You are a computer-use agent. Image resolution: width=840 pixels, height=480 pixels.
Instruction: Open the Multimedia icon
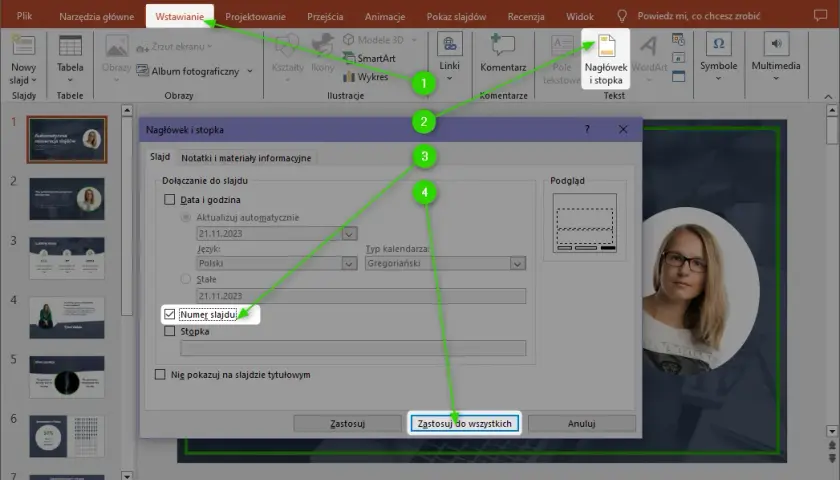click(x=776, y=44)
